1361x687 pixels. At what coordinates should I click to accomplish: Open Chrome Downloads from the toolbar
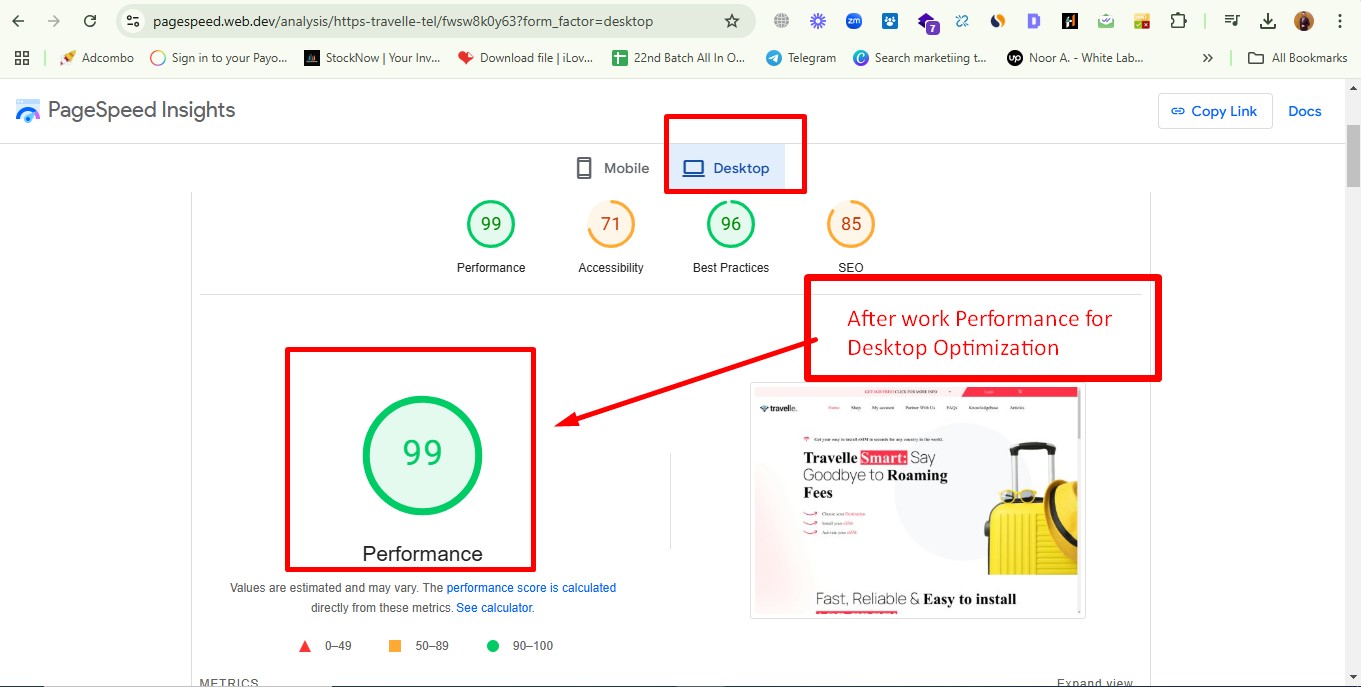point(1268,21)
